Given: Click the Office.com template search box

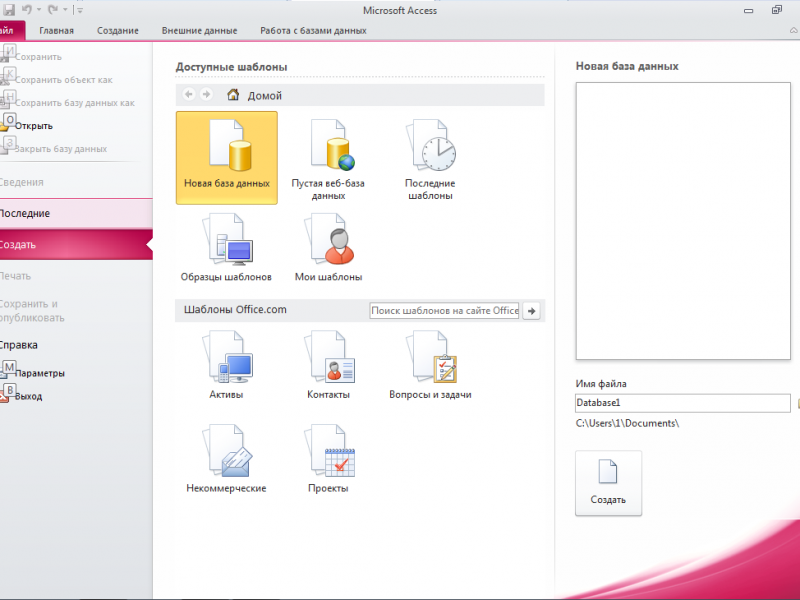Looking at the screenshot, I should tap(444, 311).
